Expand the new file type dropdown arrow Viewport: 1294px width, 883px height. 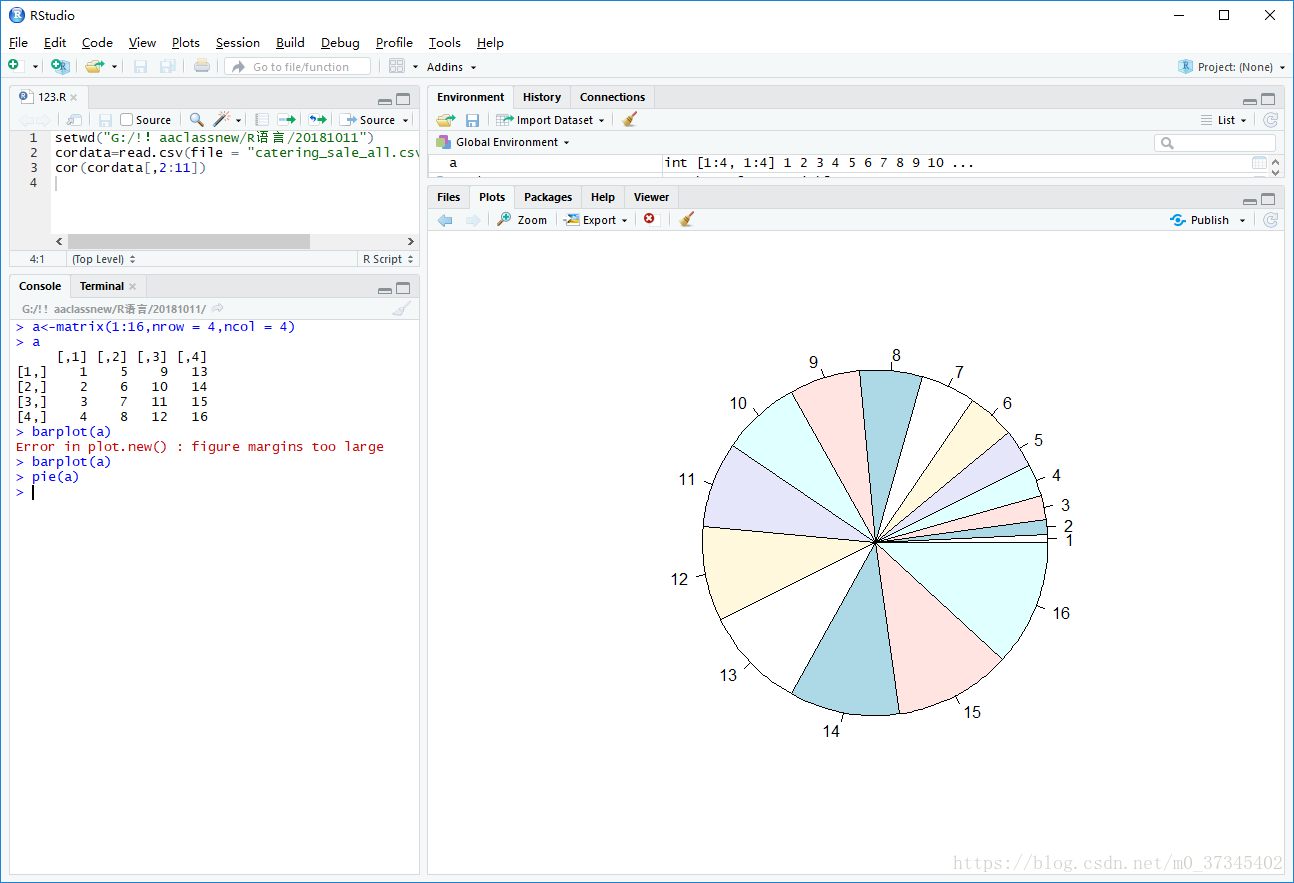(35, 67)
